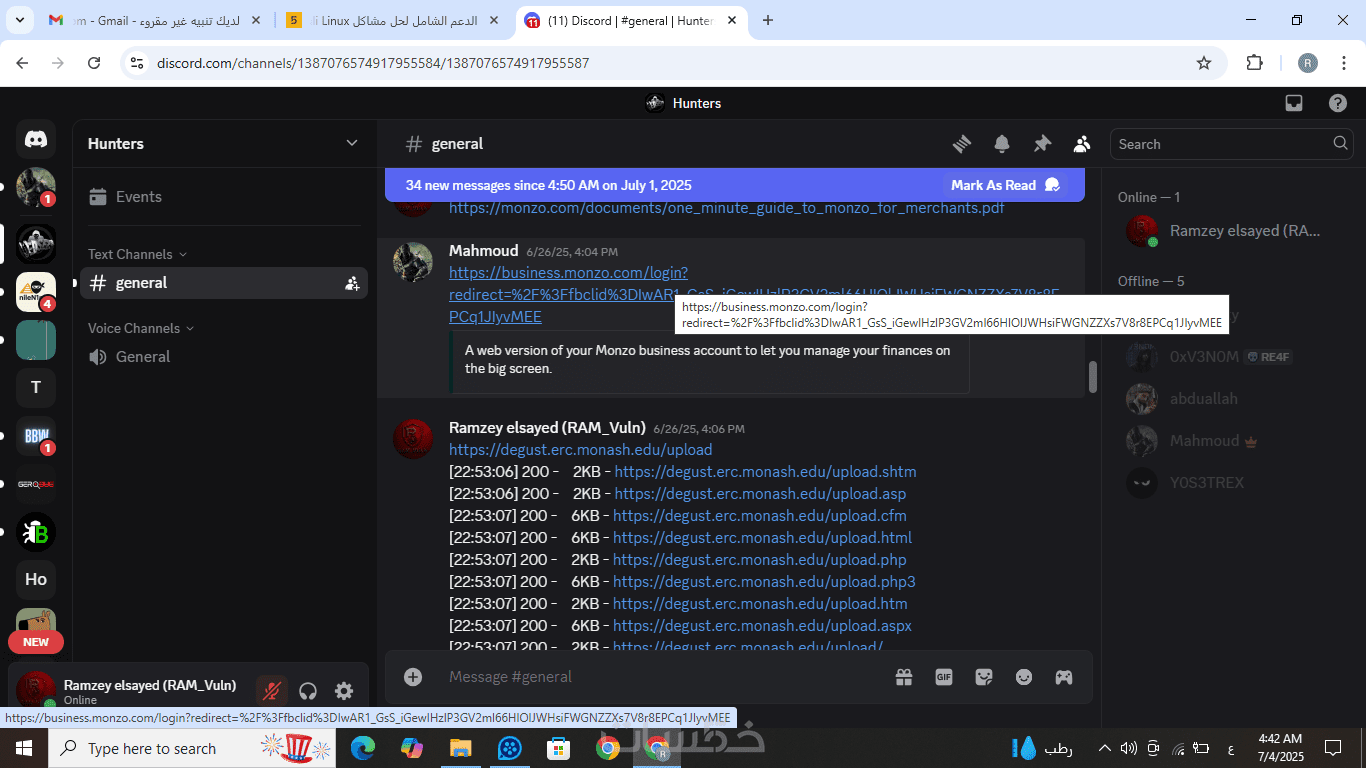The height and width of the screenshot is (768, 1366).
Task: Open the upload.php3 link
Action: 764,582
